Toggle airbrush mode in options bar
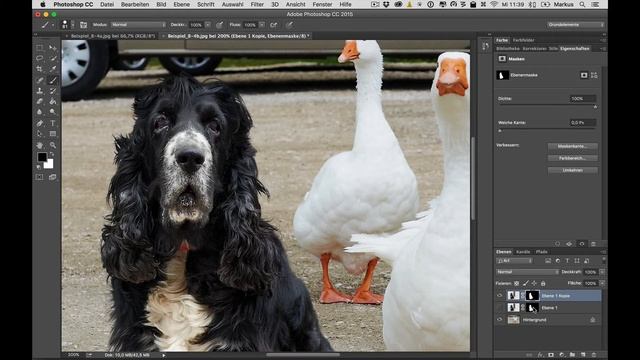Viewport: 640px width, 360px height. (x=273, y=25)
